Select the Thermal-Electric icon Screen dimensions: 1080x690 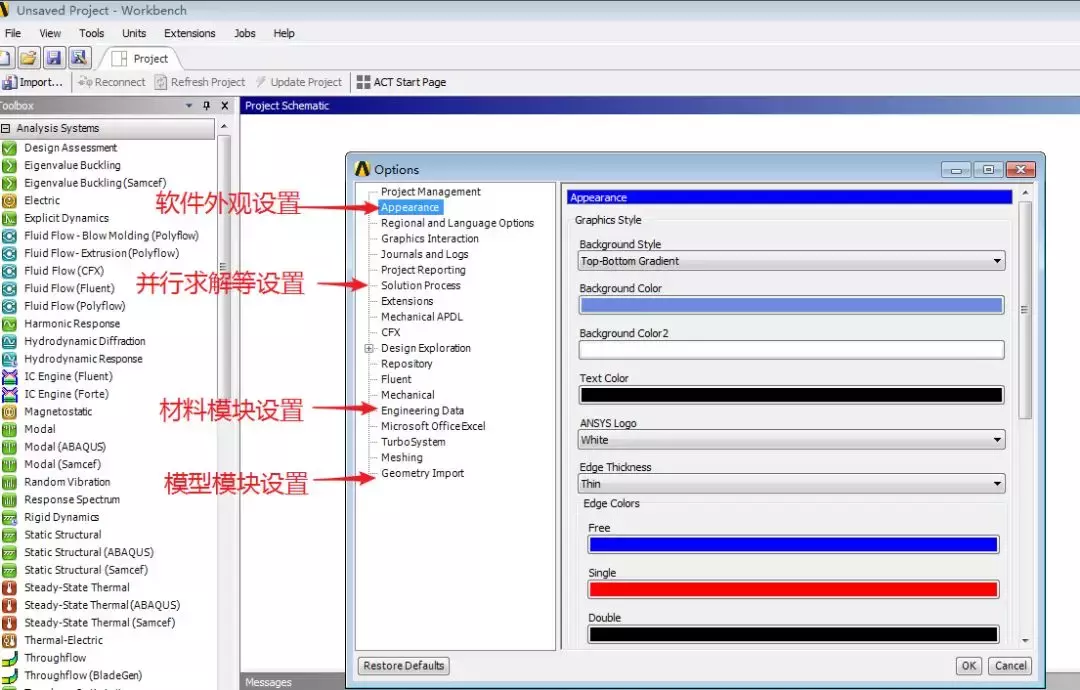10,640
